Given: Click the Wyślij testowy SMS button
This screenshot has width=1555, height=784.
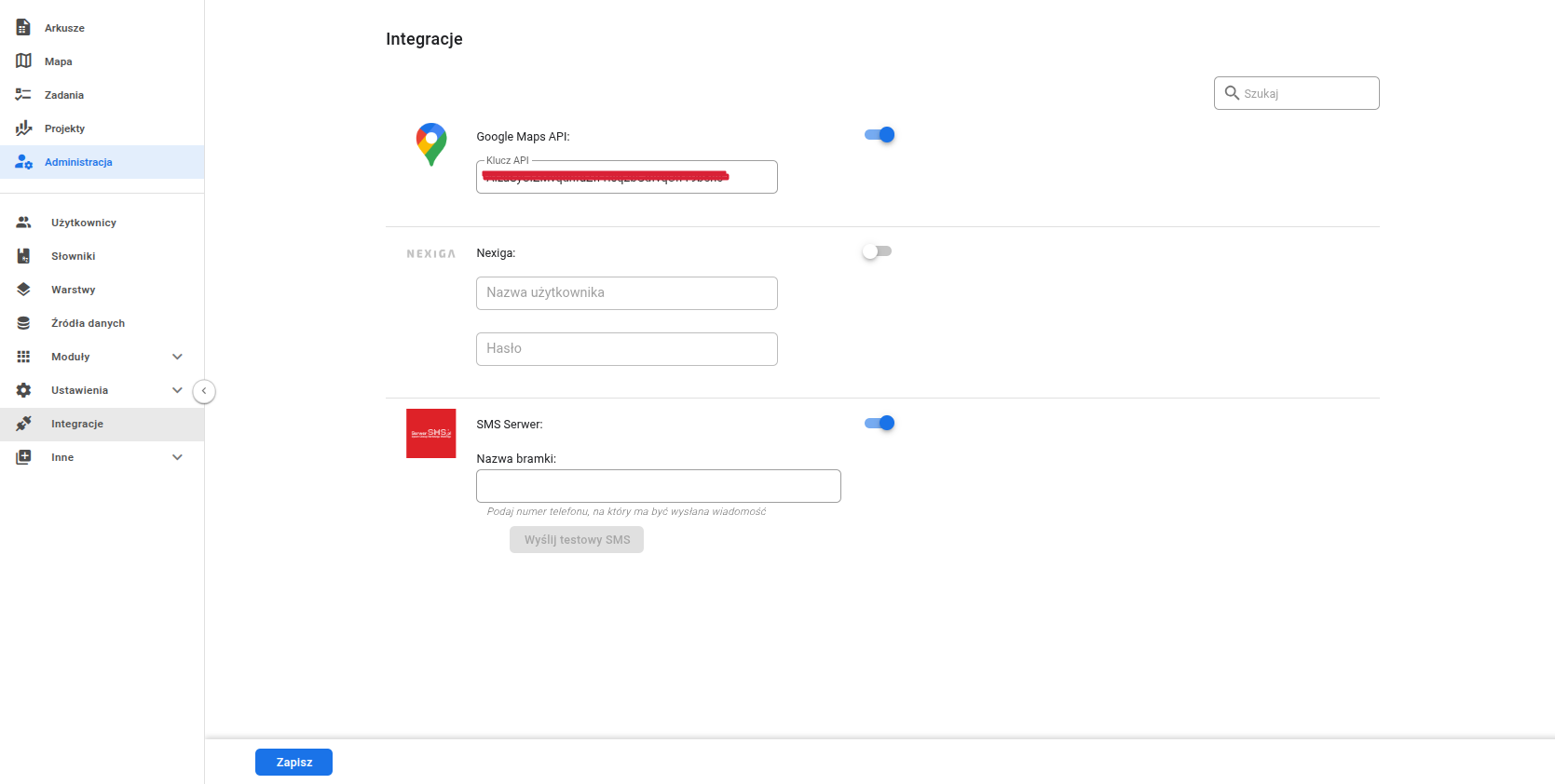Looking at the screenshot, I should [x=577, y=540].
